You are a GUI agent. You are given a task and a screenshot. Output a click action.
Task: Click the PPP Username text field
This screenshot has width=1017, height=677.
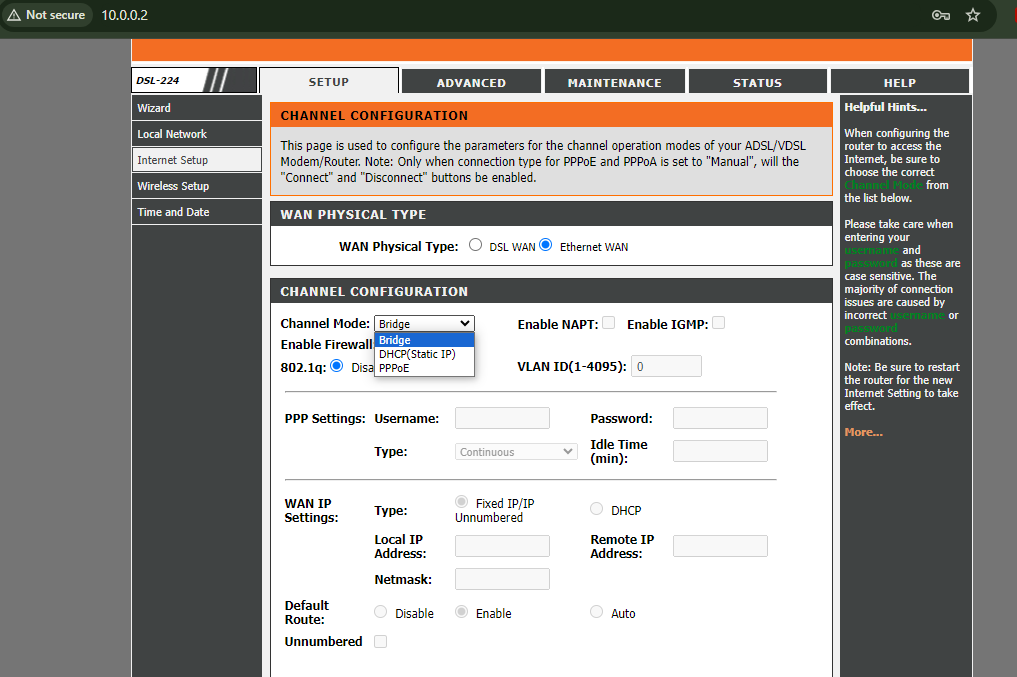coord(502,418)
